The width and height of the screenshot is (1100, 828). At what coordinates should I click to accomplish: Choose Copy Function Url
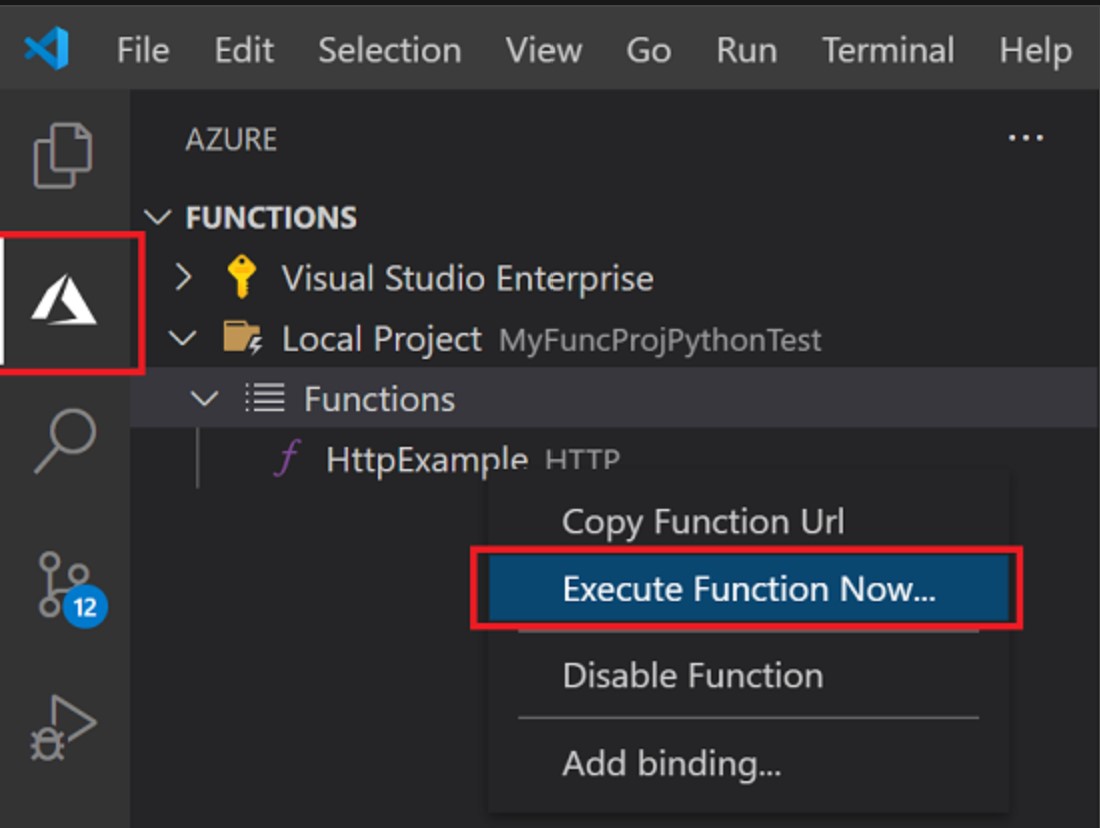point(748,521)
